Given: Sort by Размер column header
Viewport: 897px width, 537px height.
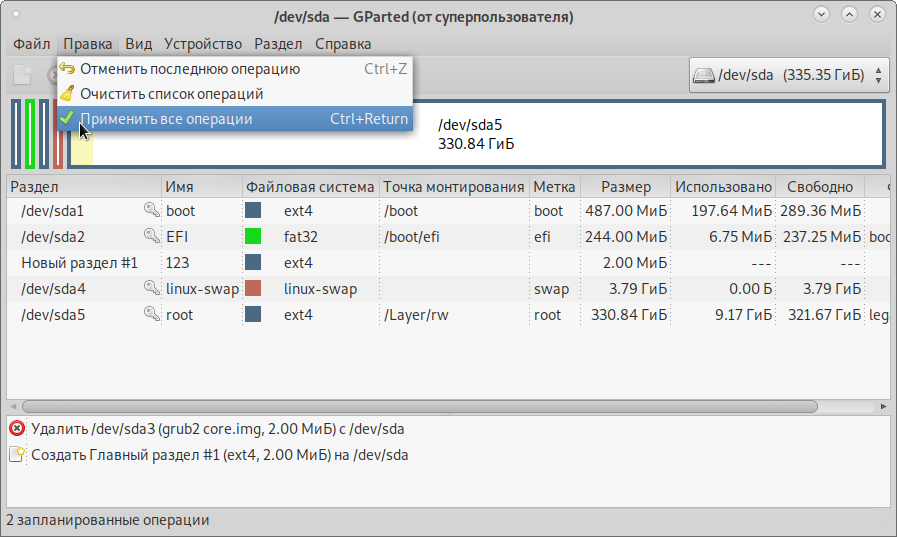Looking at the screenshot, I should [x=625, y=187].
